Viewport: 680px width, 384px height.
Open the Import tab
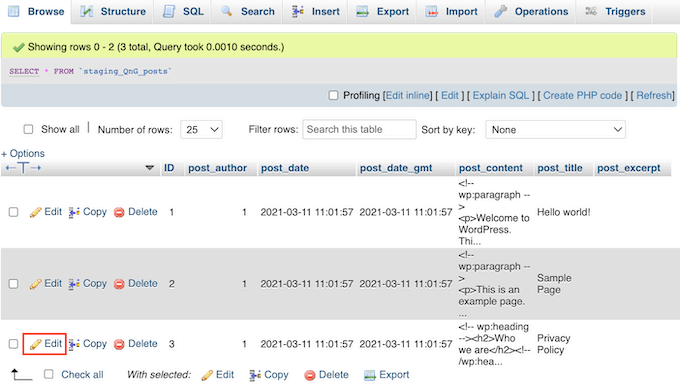click(451, 12)
